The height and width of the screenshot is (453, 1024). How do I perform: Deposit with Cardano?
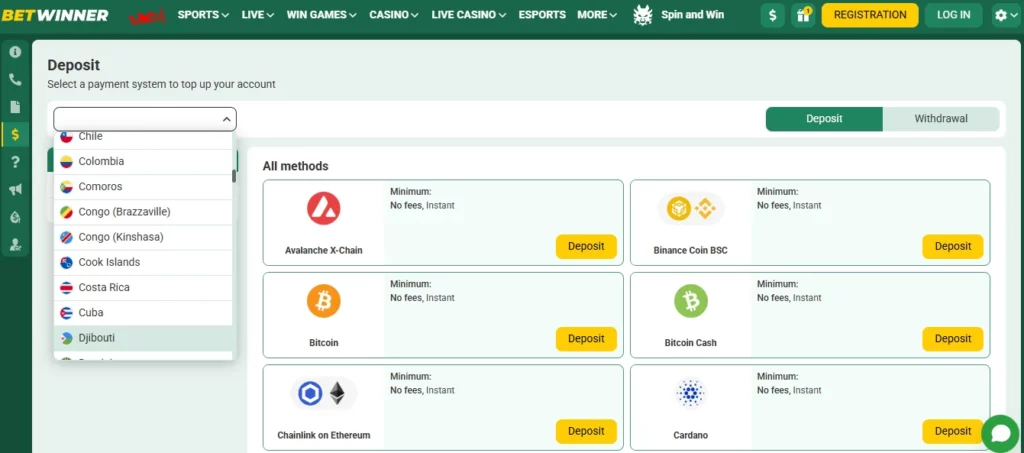click(953, 431)
